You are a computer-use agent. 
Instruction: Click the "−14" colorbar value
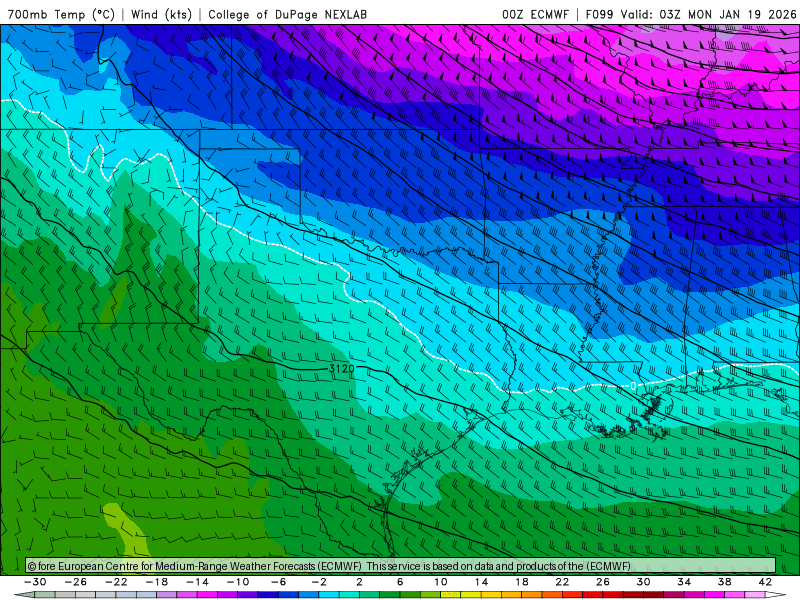(x=197, y=582)
